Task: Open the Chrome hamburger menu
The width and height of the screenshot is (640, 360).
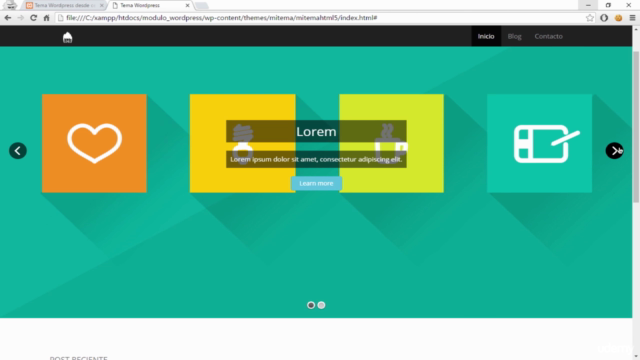Action: tap(632, 18)
